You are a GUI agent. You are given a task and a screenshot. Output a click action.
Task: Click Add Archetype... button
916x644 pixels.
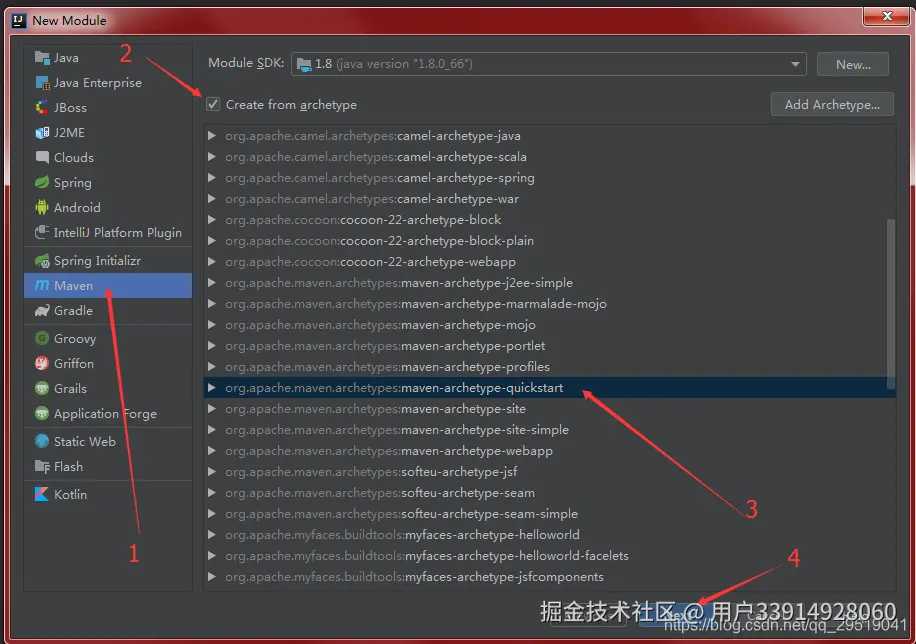(x=832, y=105)
